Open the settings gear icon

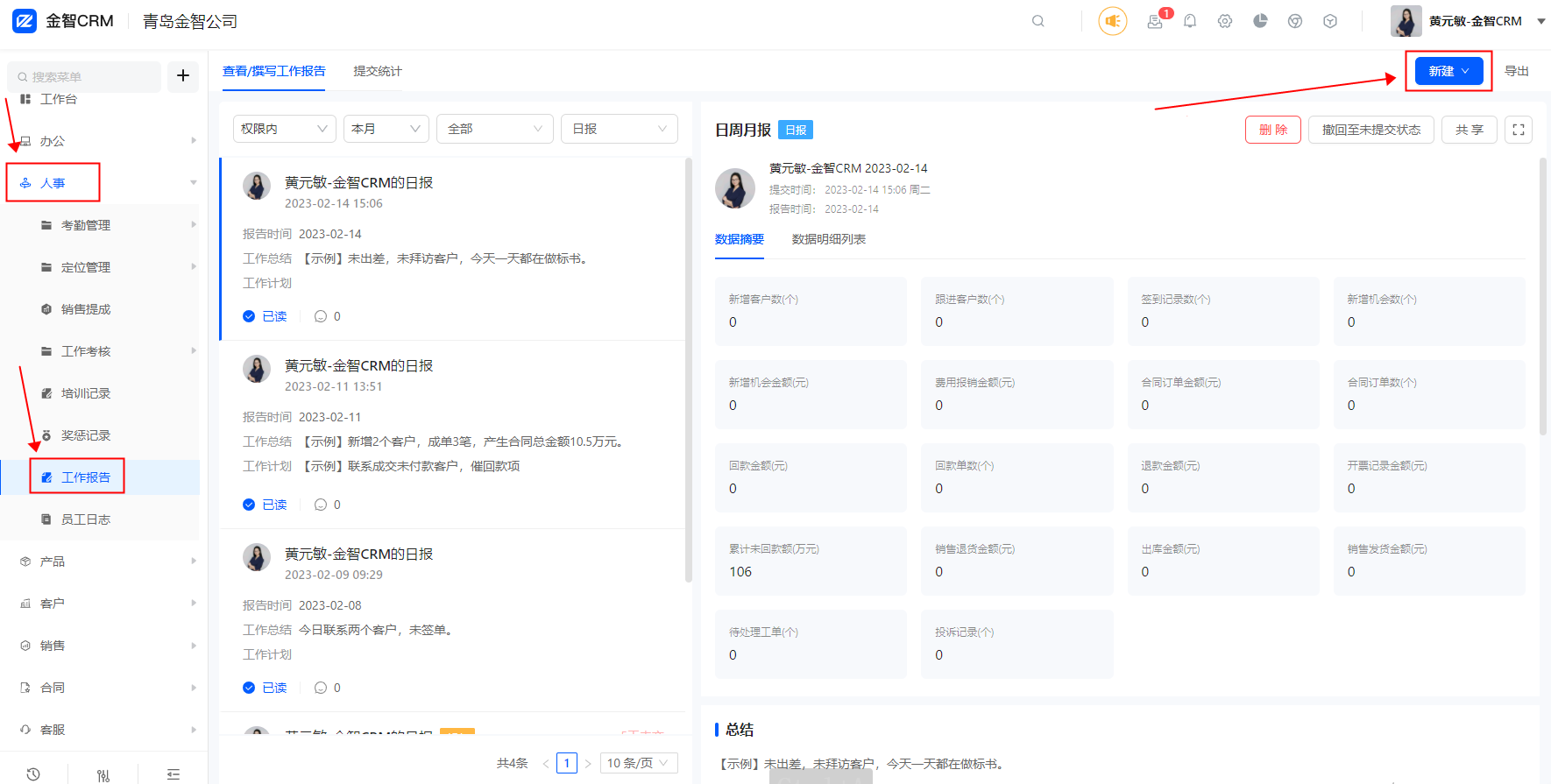(1225, 21)
